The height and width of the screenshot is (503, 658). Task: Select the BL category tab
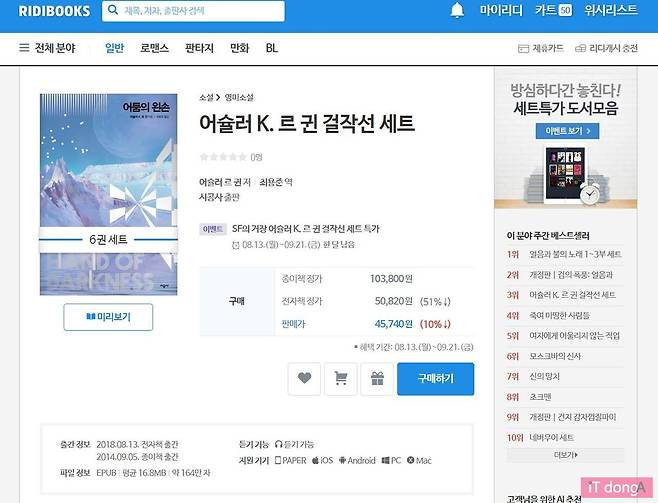pyautogui.click(x=272, y=48)
